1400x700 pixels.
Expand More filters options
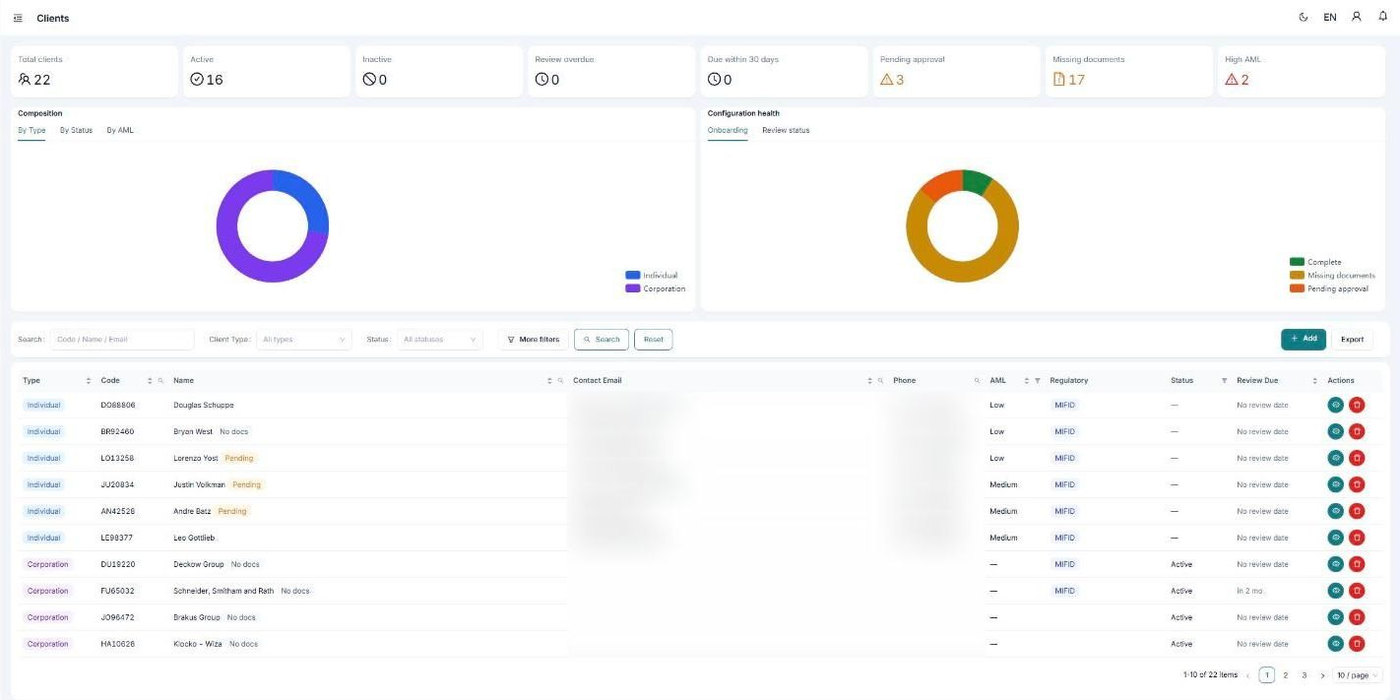[x=533, y=339]
